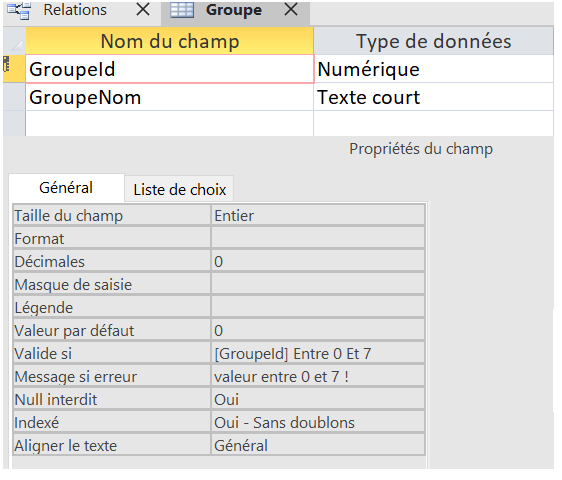Select the Général properties tab

[x=66, y=188]
